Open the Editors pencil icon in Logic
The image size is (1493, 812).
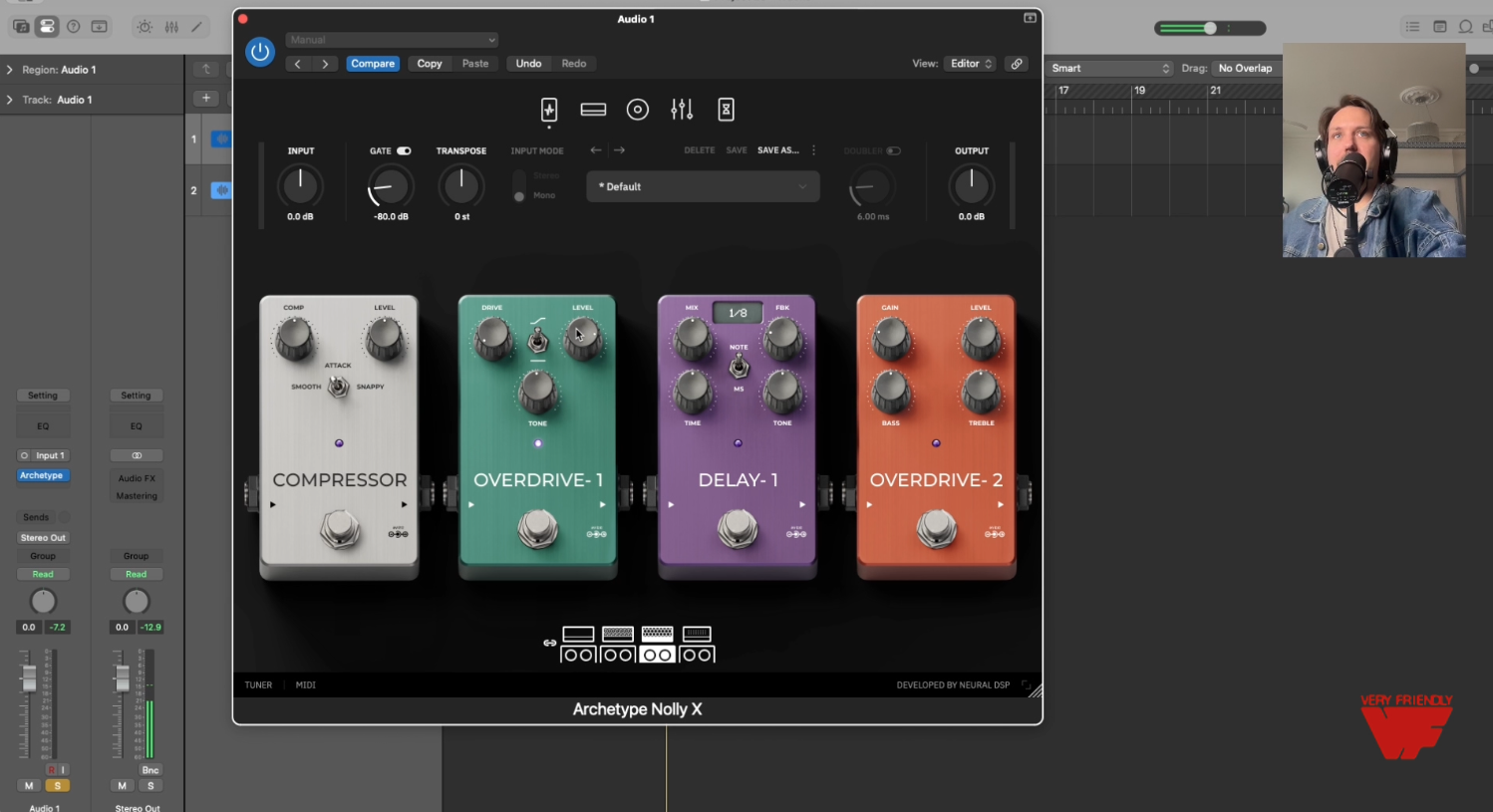[197, 27]
